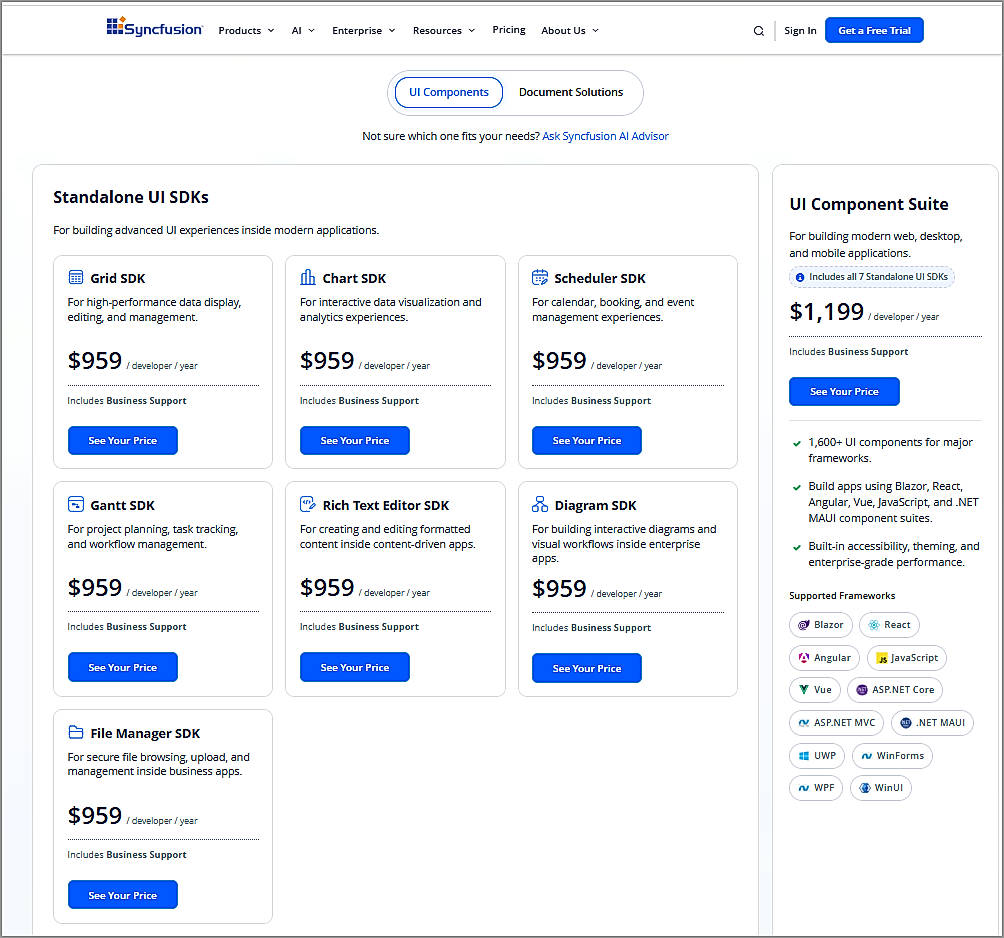1004x938 pixels.
Task: Switch to the Document Solutions tab
Action: coord(571,92)
